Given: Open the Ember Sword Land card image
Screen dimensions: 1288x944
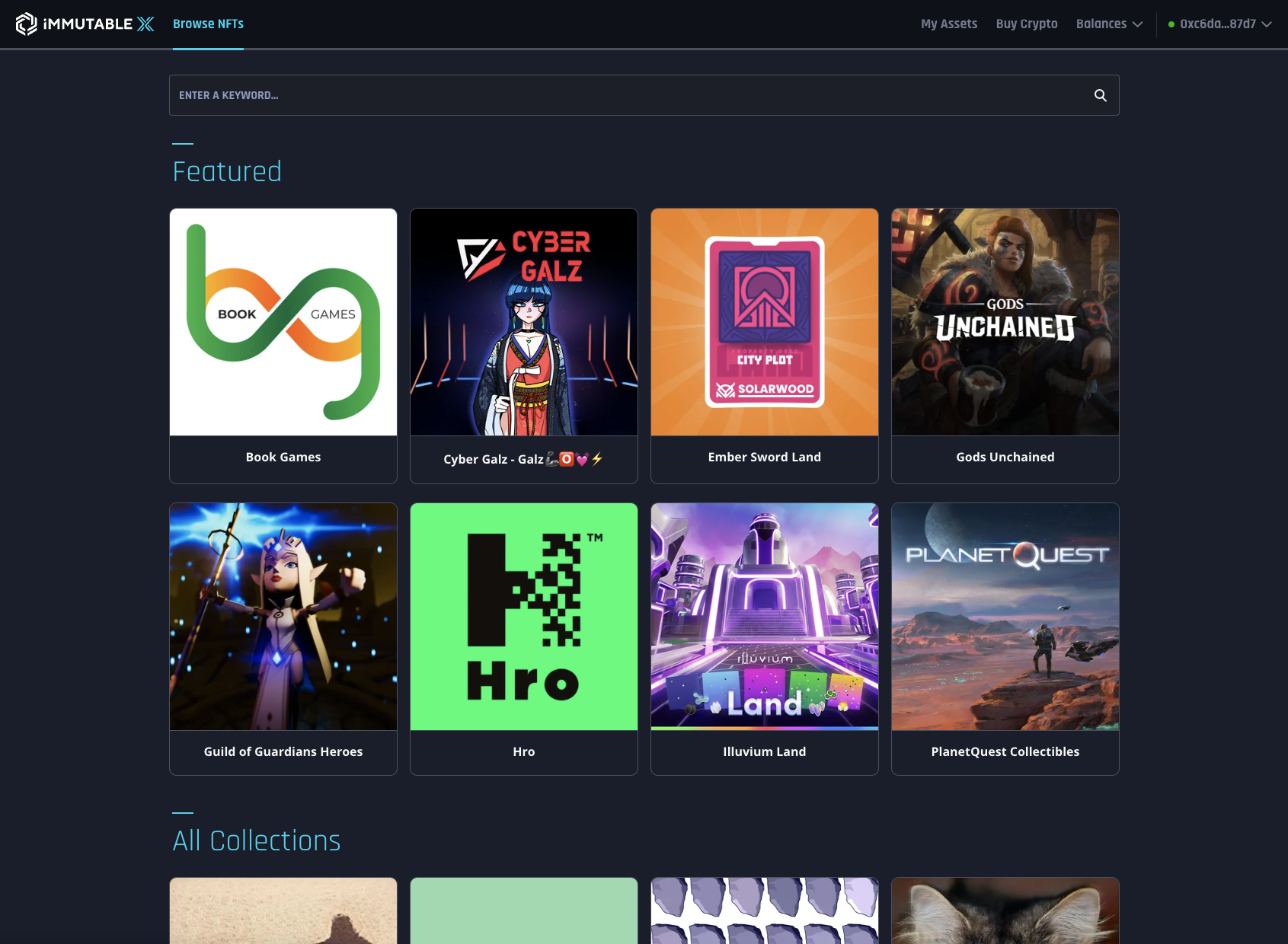Looking at the screenshot, I should [765, 322].
